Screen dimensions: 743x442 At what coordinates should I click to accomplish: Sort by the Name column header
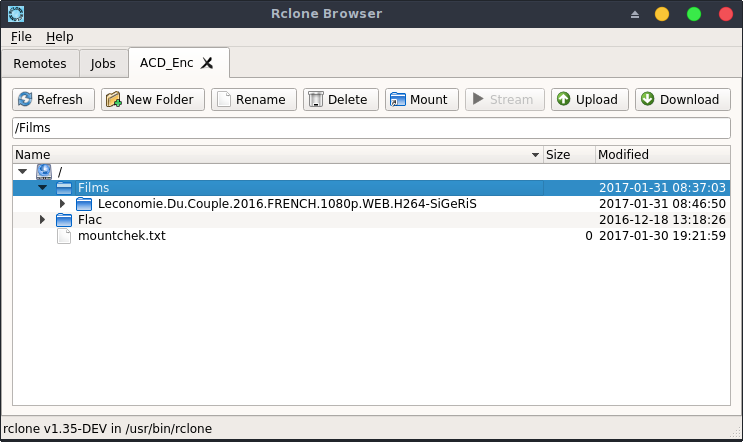pos(278,154)
